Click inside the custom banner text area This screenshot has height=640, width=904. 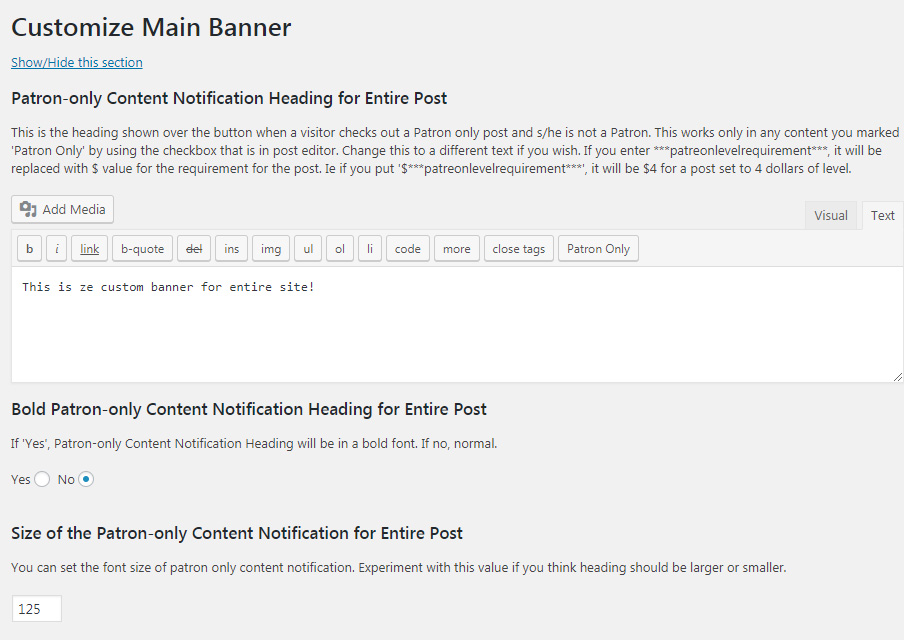coord(457,325)
